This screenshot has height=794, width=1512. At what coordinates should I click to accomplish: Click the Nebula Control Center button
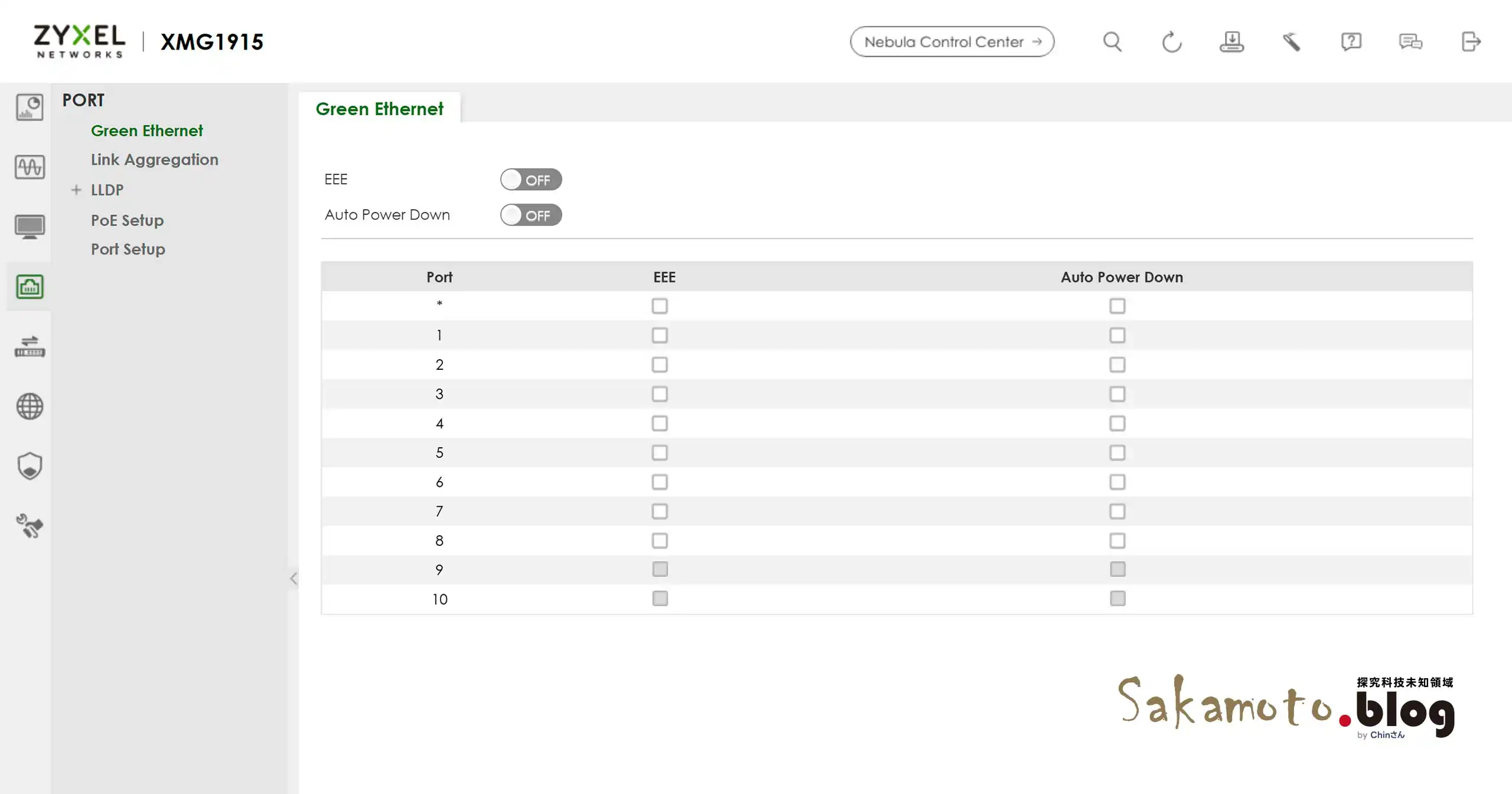click(951, 42)
